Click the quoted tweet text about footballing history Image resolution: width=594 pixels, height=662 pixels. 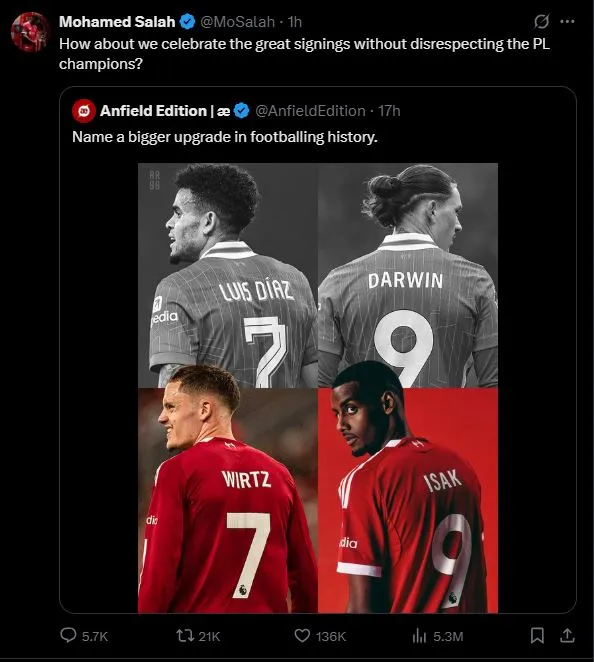coord(225,137)
